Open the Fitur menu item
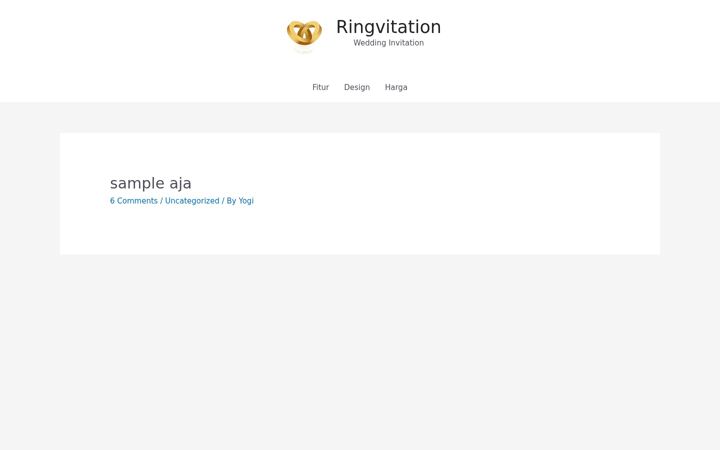 tap(321, 87)
